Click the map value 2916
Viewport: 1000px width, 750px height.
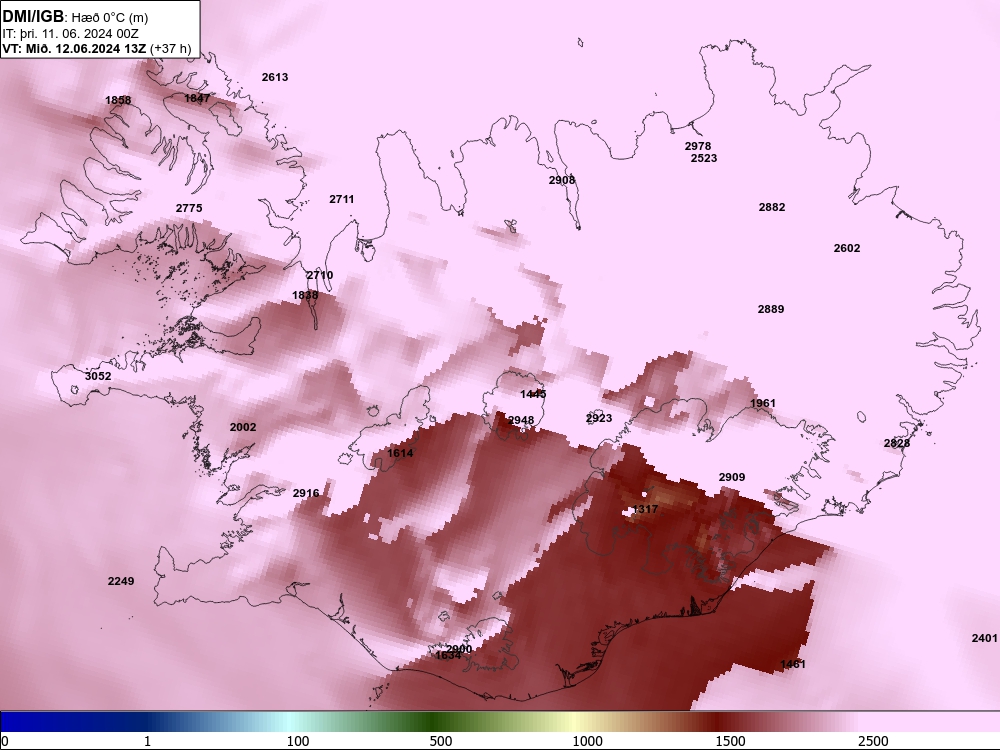pos(306,493)
